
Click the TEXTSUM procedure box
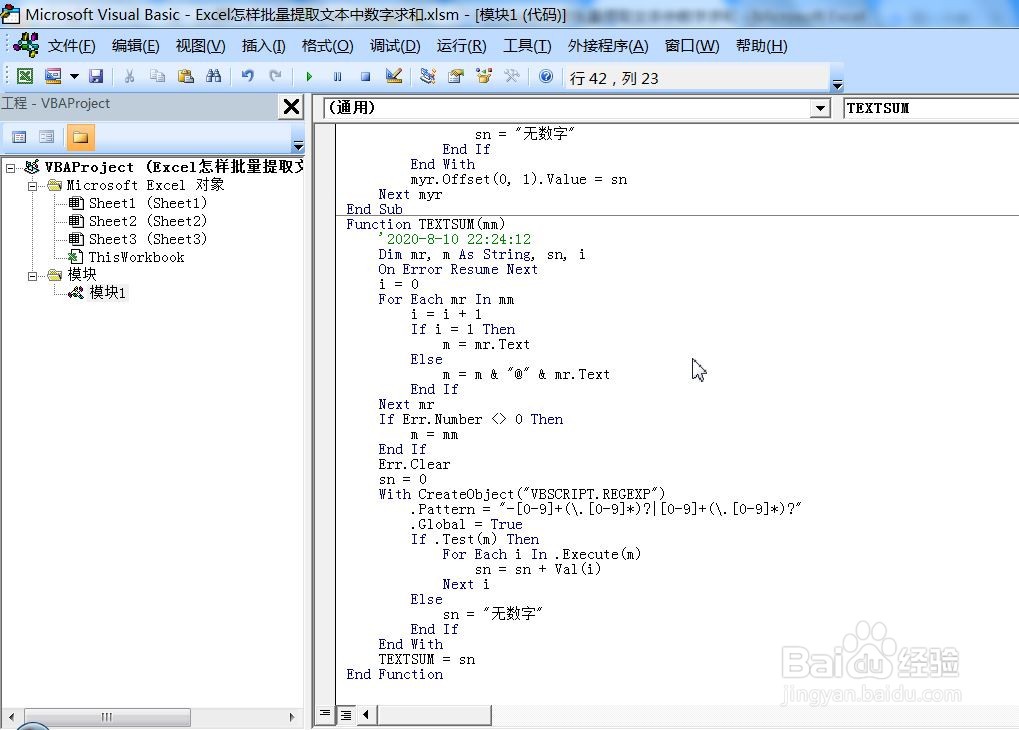931,109
